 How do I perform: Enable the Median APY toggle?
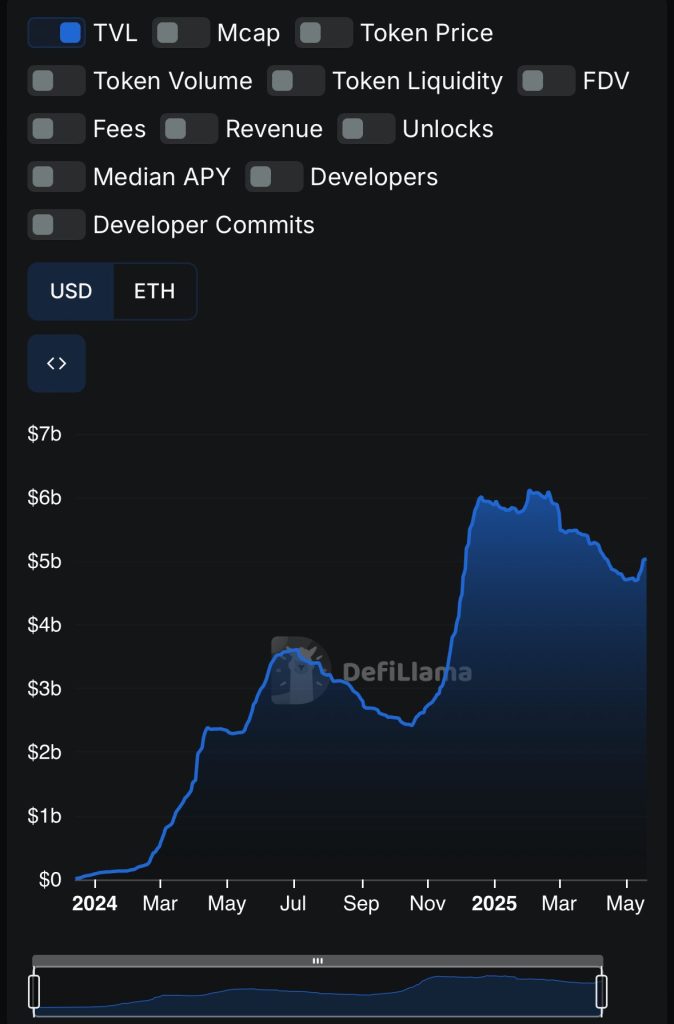(x=57, y=176)
